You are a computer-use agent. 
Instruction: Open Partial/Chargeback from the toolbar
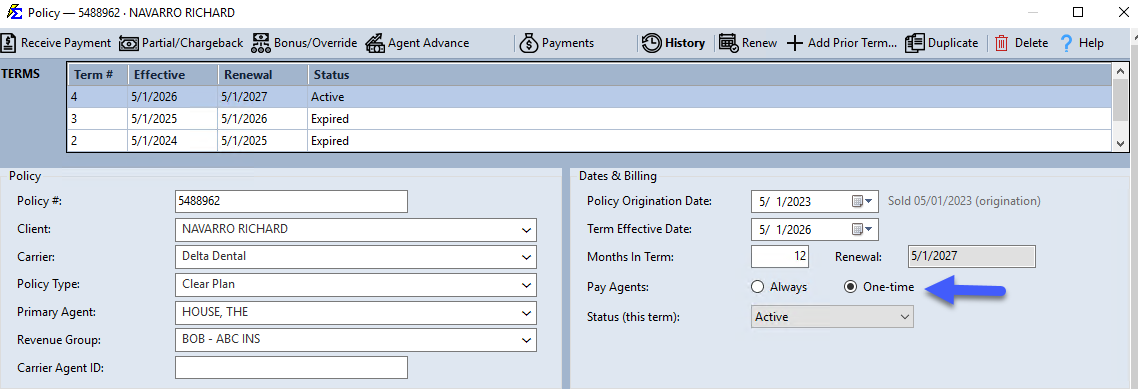181,43
